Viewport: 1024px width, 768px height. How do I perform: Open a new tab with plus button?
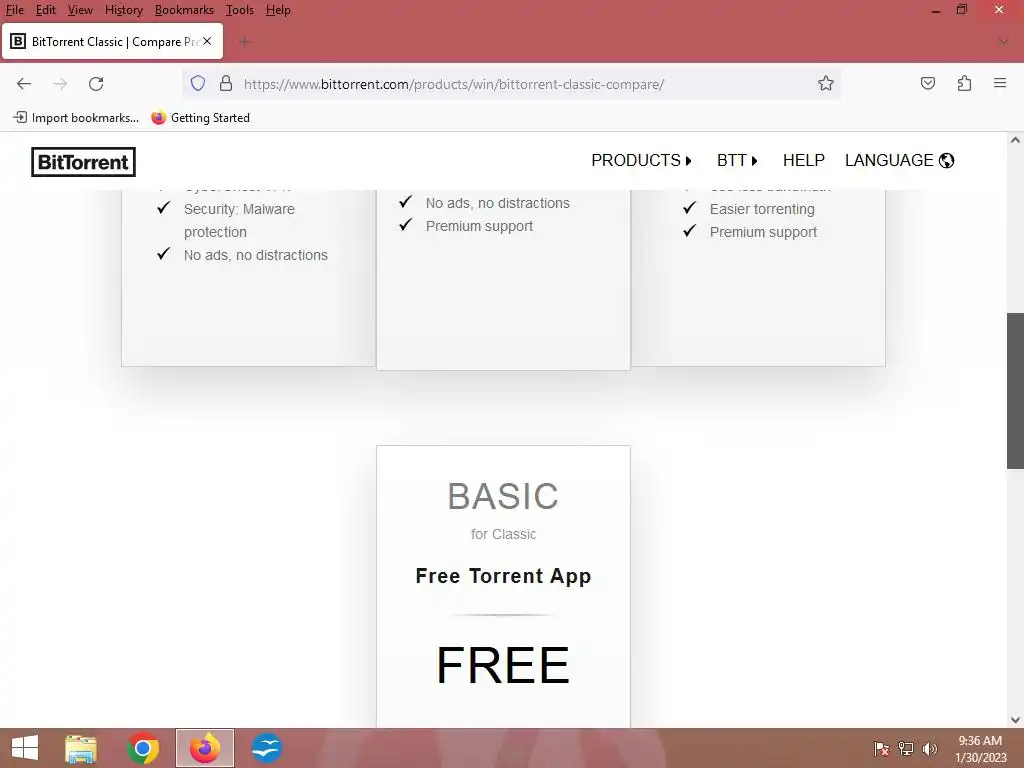click(245, 42)
